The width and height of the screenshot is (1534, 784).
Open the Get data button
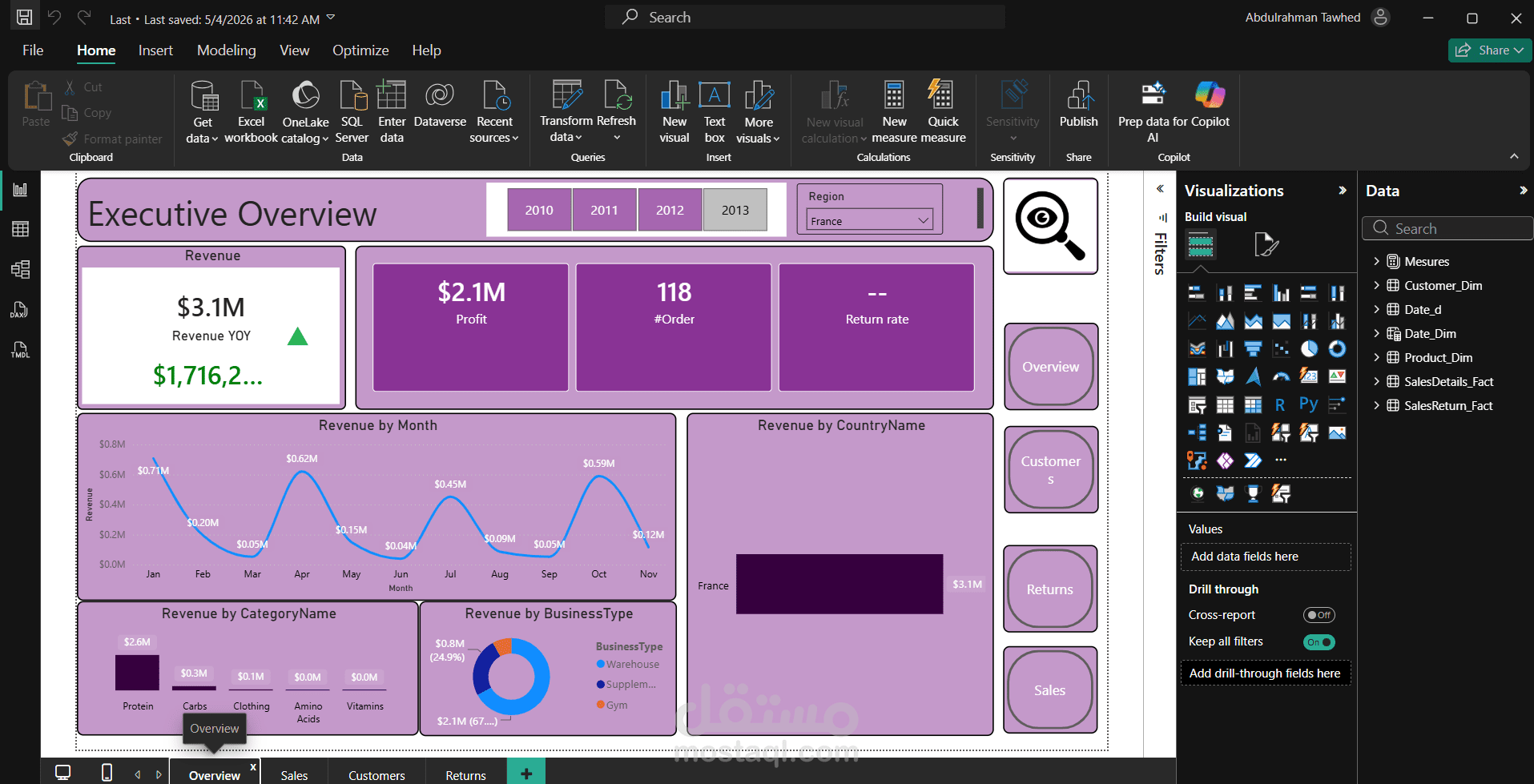tap(202, 112)
